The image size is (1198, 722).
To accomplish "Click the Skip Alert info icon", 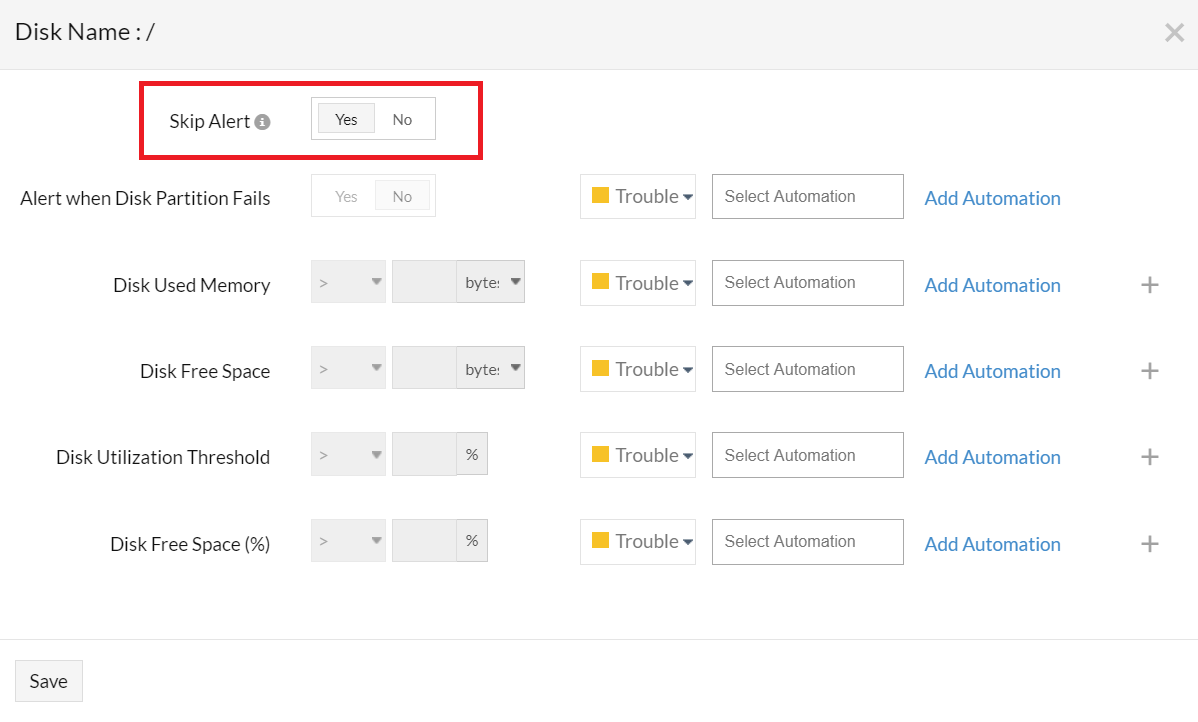I will 262,122.
